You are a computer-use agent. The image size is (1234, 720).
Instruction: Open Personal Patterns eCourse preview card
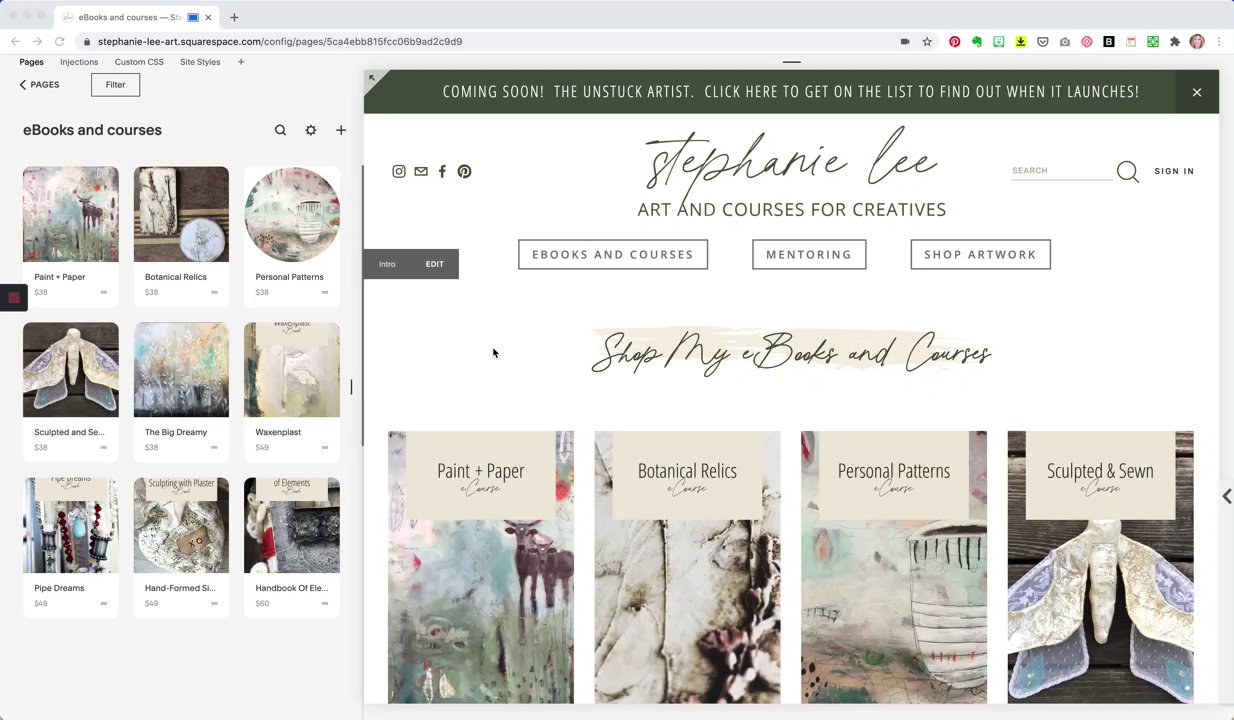[894, 567]
